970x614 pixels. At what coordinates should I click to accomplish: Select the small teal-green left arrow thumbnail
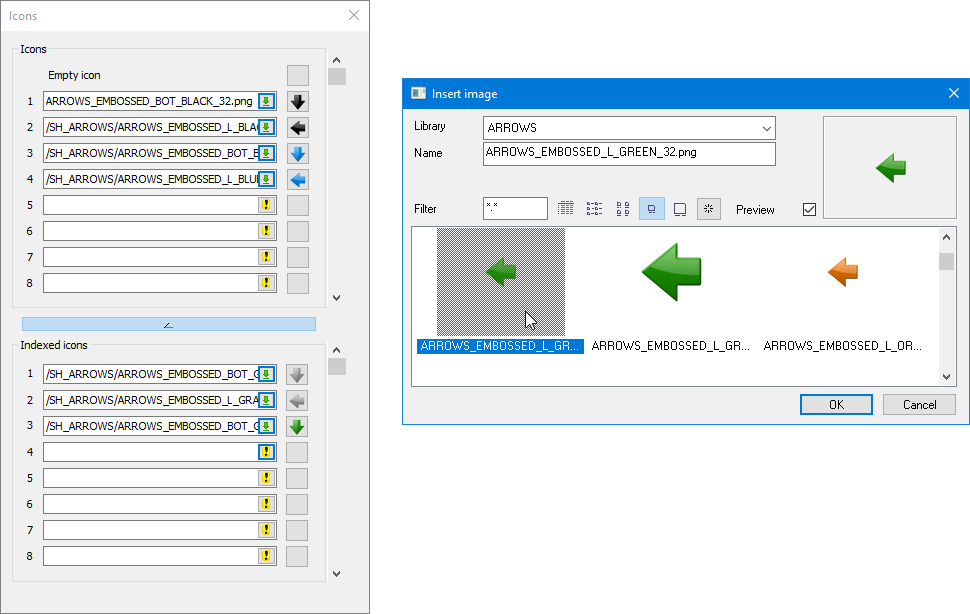click(x=501, y=281)
